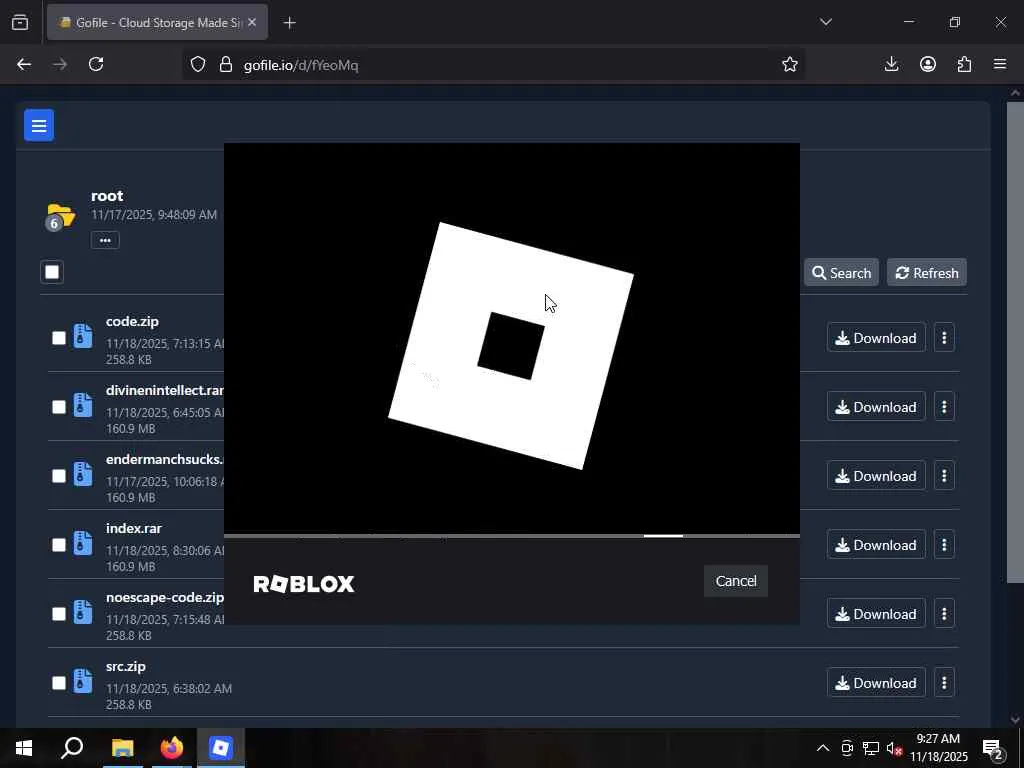This screenshot has height=768, width=1024.
Task: Click the divinenintellect.rar archive icon
Action: (82, 405)
